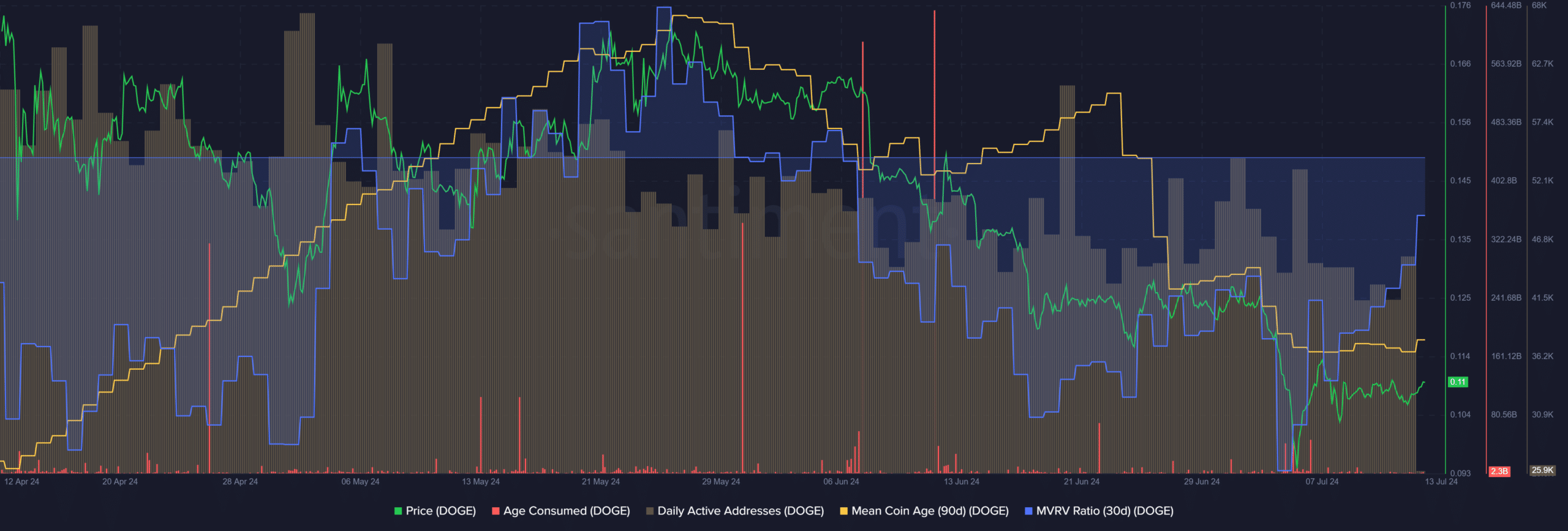1568x531 pixels.
Task: Click the 80.56B axis value
Action: point(1504,415)
